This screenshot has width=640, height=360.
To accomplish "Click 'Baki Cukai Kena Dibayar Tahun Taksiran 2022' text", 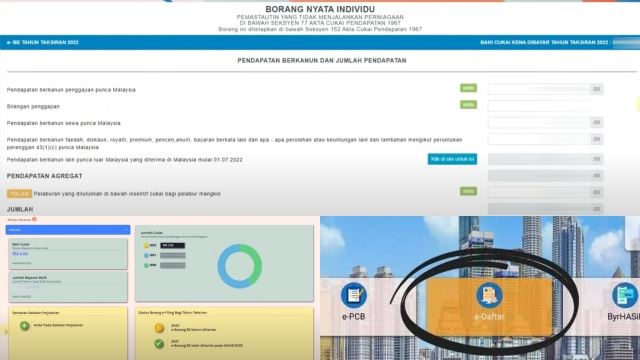I will [x=544, y=42].
